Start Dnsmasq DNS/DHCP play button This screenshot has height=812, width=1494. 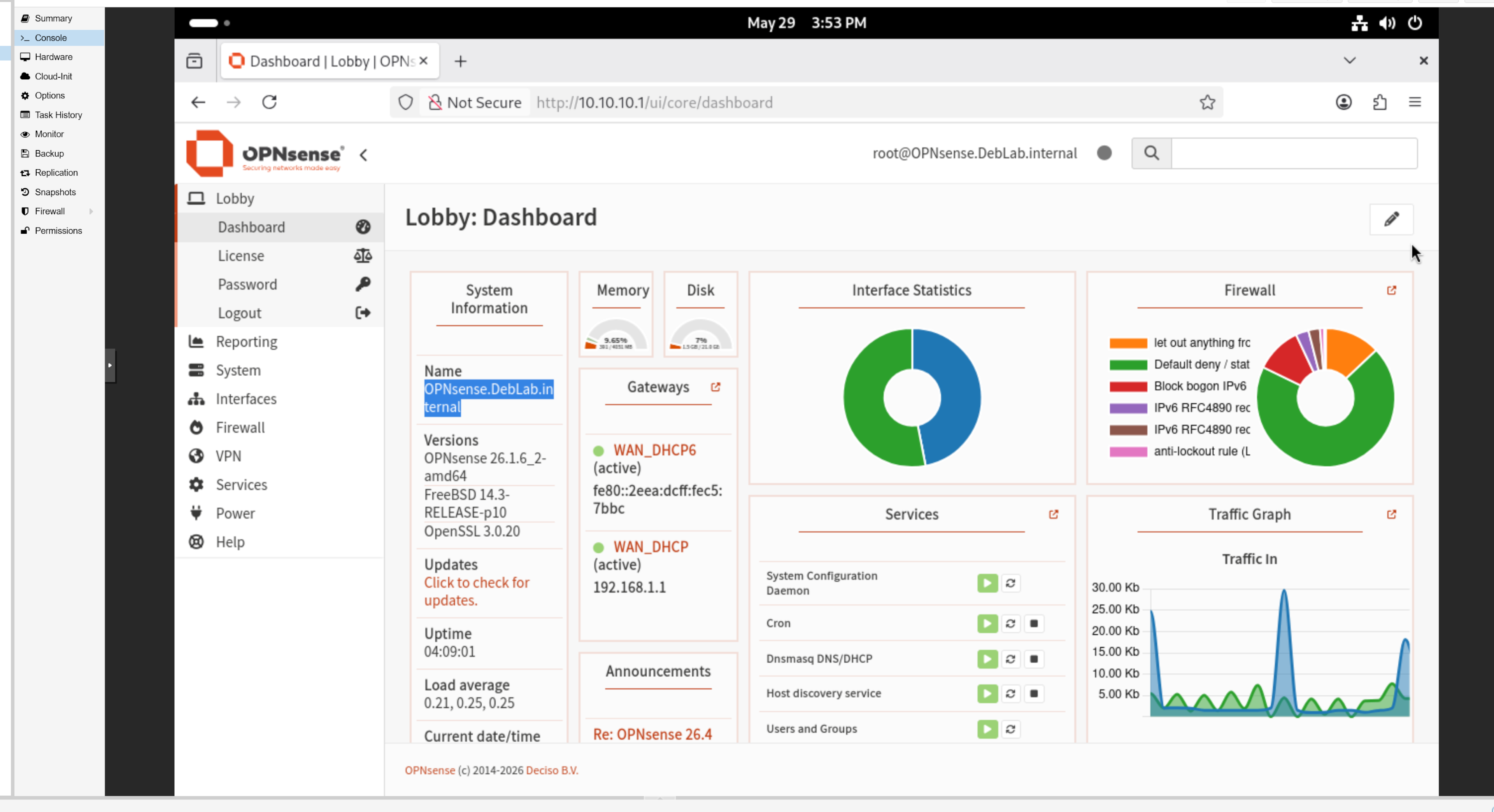tap(987, 659)
